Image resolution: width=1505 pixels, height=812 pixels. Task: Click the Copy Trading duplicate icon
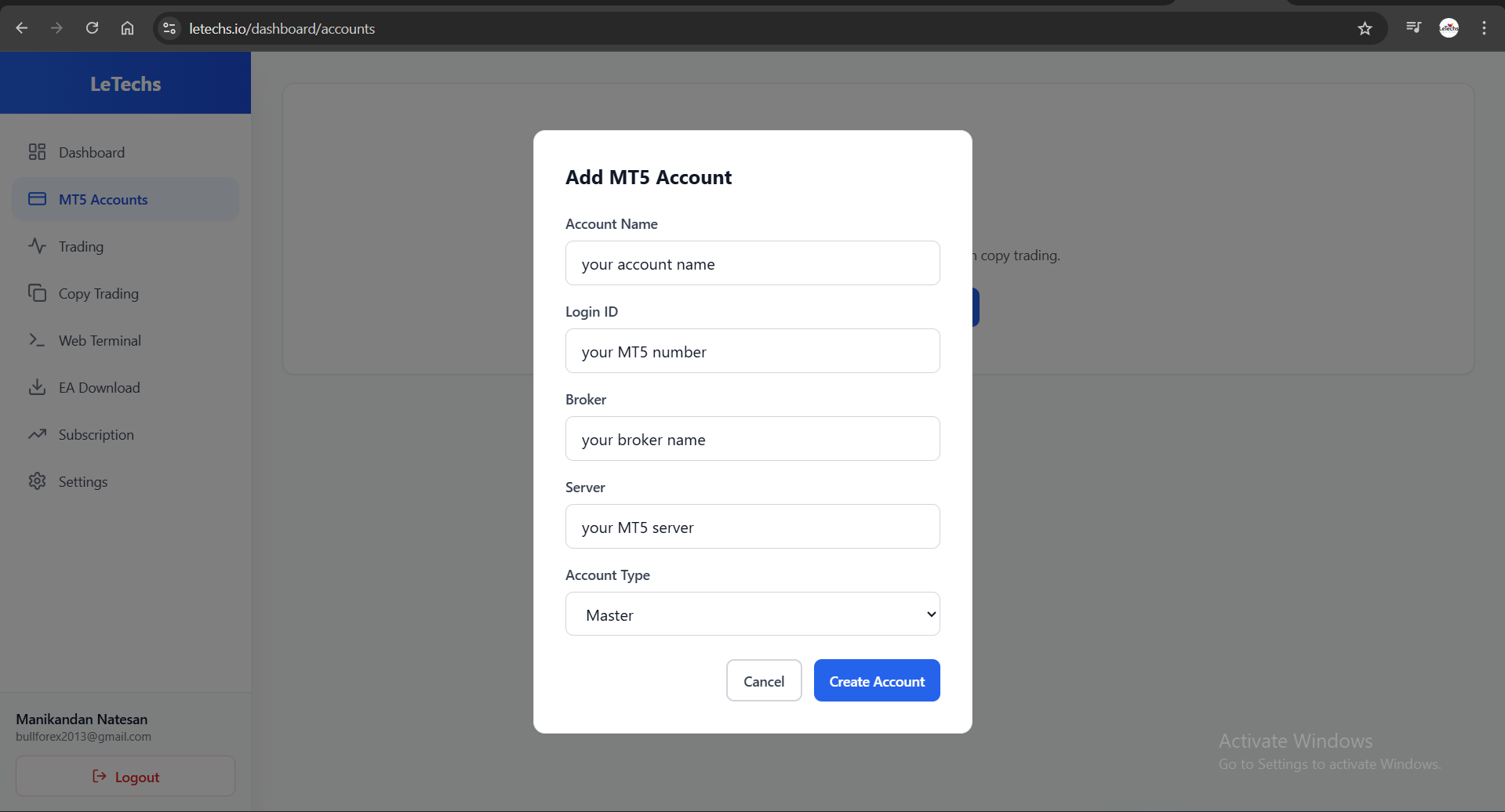[x=37, y=293]
